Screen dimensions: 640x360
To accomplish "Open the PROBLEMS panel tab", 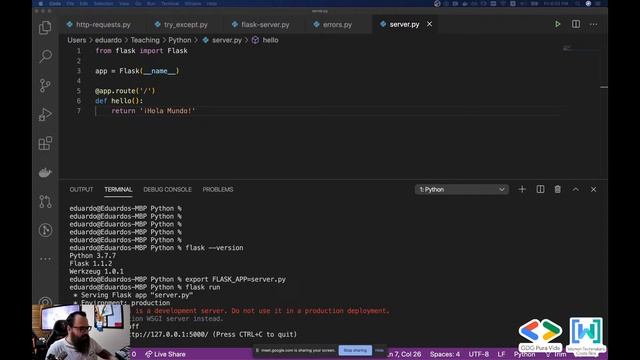I will pyautogui.click(x=218, y=189).
